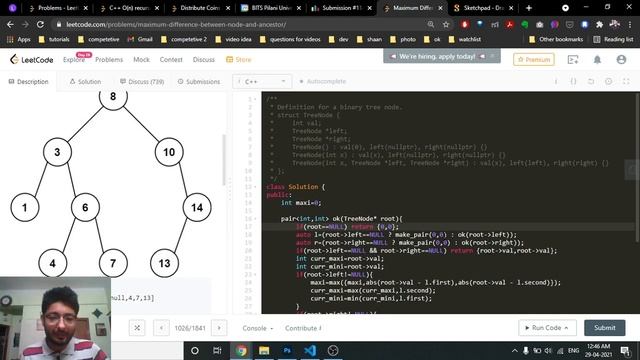Open Photoshop from the taskbar
Image resolution: width=640 pixels, height=360 pixels.
point(287,351)
